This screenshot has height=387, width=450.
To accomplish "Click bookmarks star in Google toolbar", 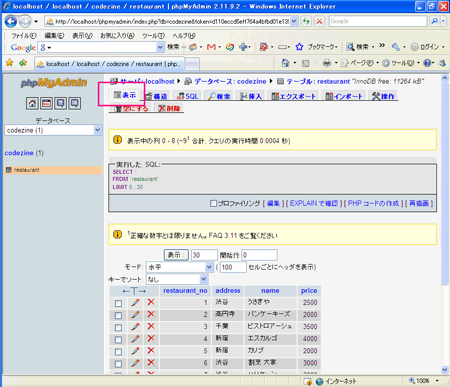I will 299,47.
